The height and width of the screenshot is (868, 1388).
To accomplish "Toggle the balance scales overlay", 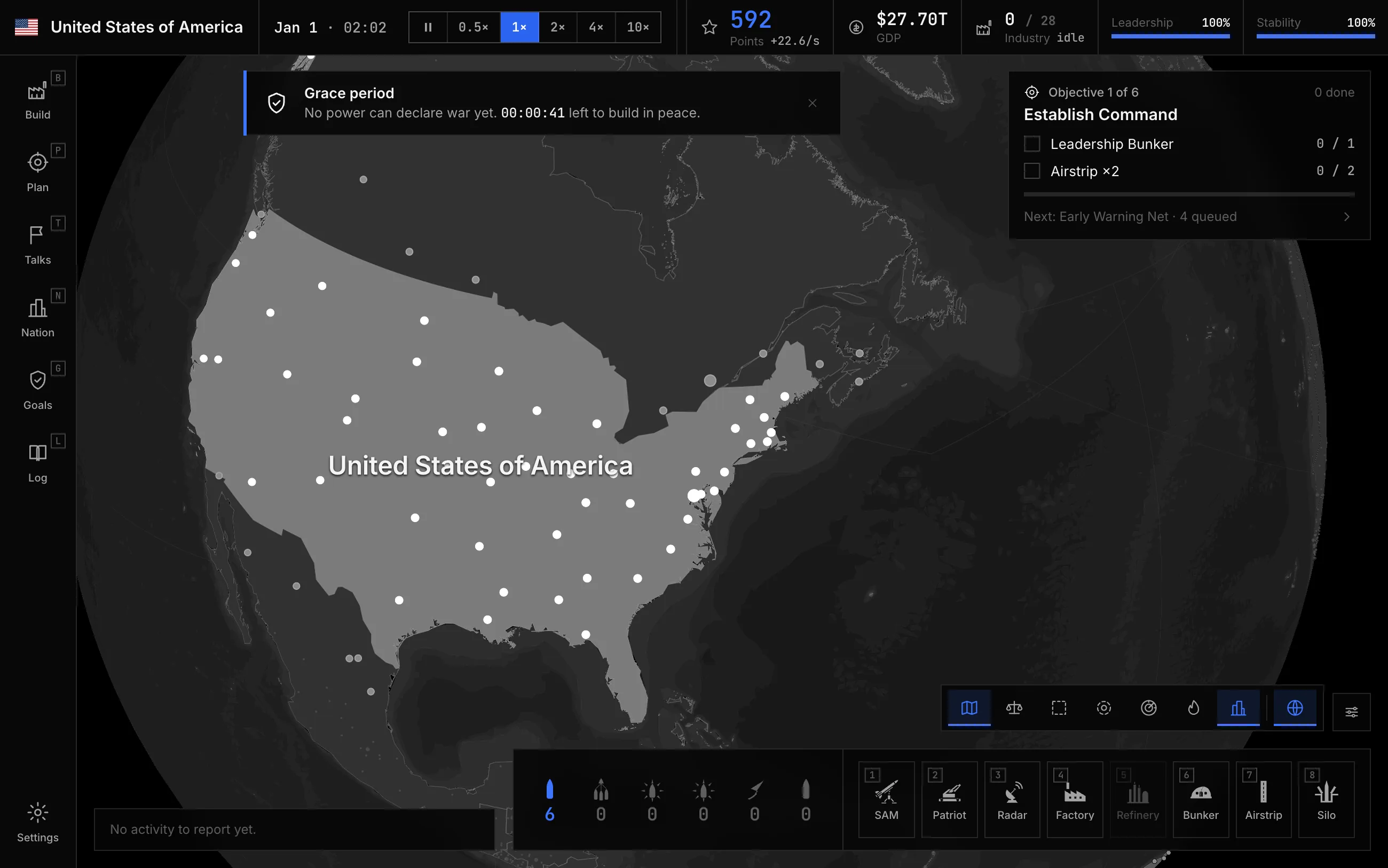I will [1014, 708].
